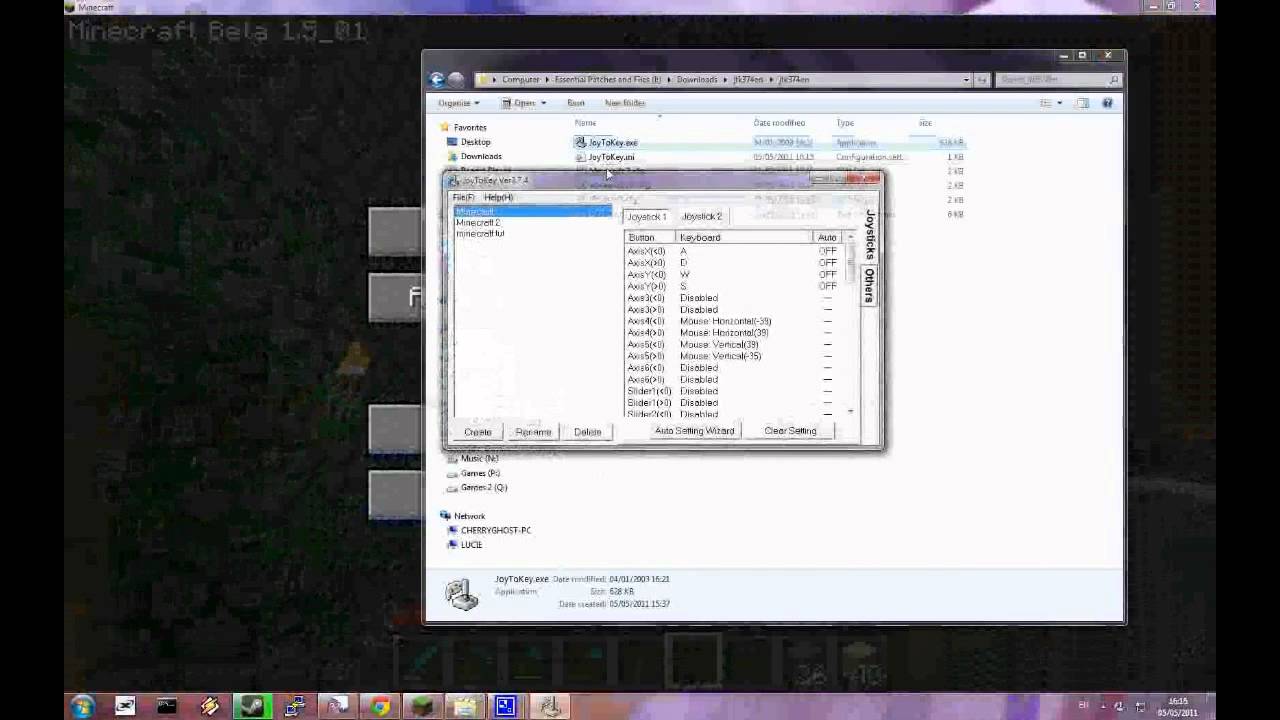Viewport: 1280px width, 720px height.
Task: Switch to the Joystick 2 tab
Action: click(x=701, y=216)
